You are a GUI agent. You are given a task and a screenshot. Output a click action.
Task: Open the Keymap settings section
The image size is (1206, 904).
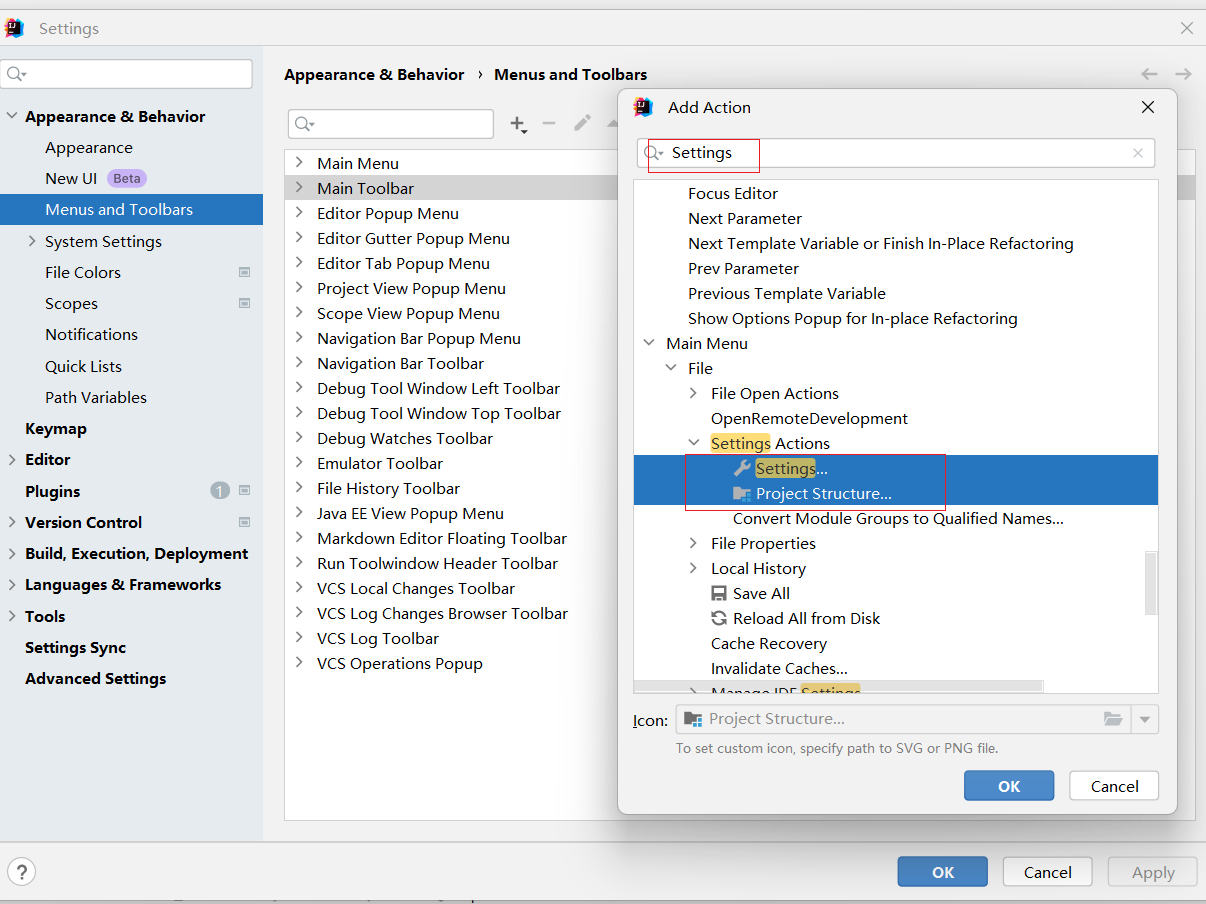(55, 428)
